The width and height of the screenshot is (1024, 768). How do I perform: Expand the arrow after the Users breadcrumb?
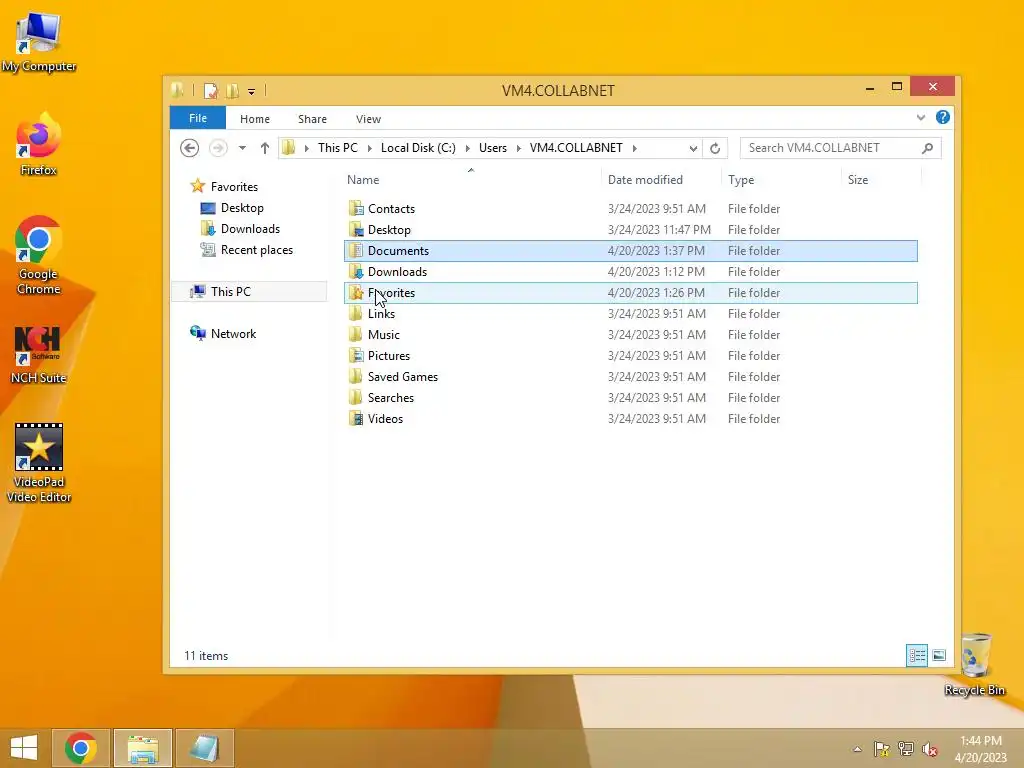point(519,148)
